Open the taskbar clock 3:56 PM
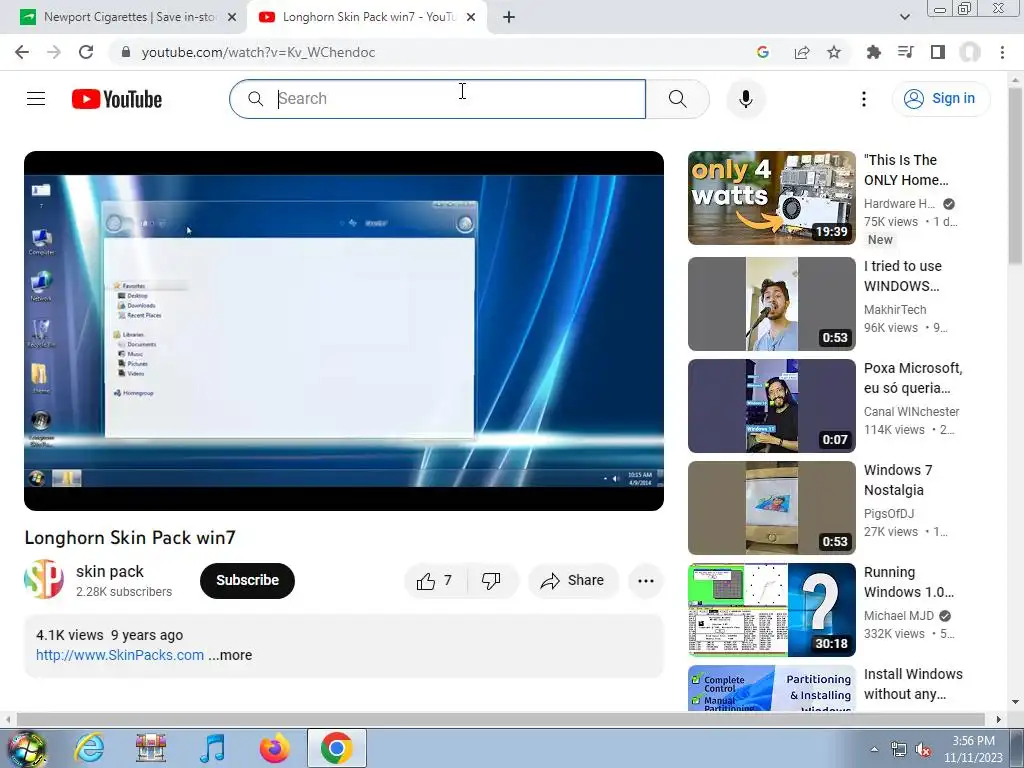The height and width of the screenshot is (768, 1024). click(x=973, y=749)
